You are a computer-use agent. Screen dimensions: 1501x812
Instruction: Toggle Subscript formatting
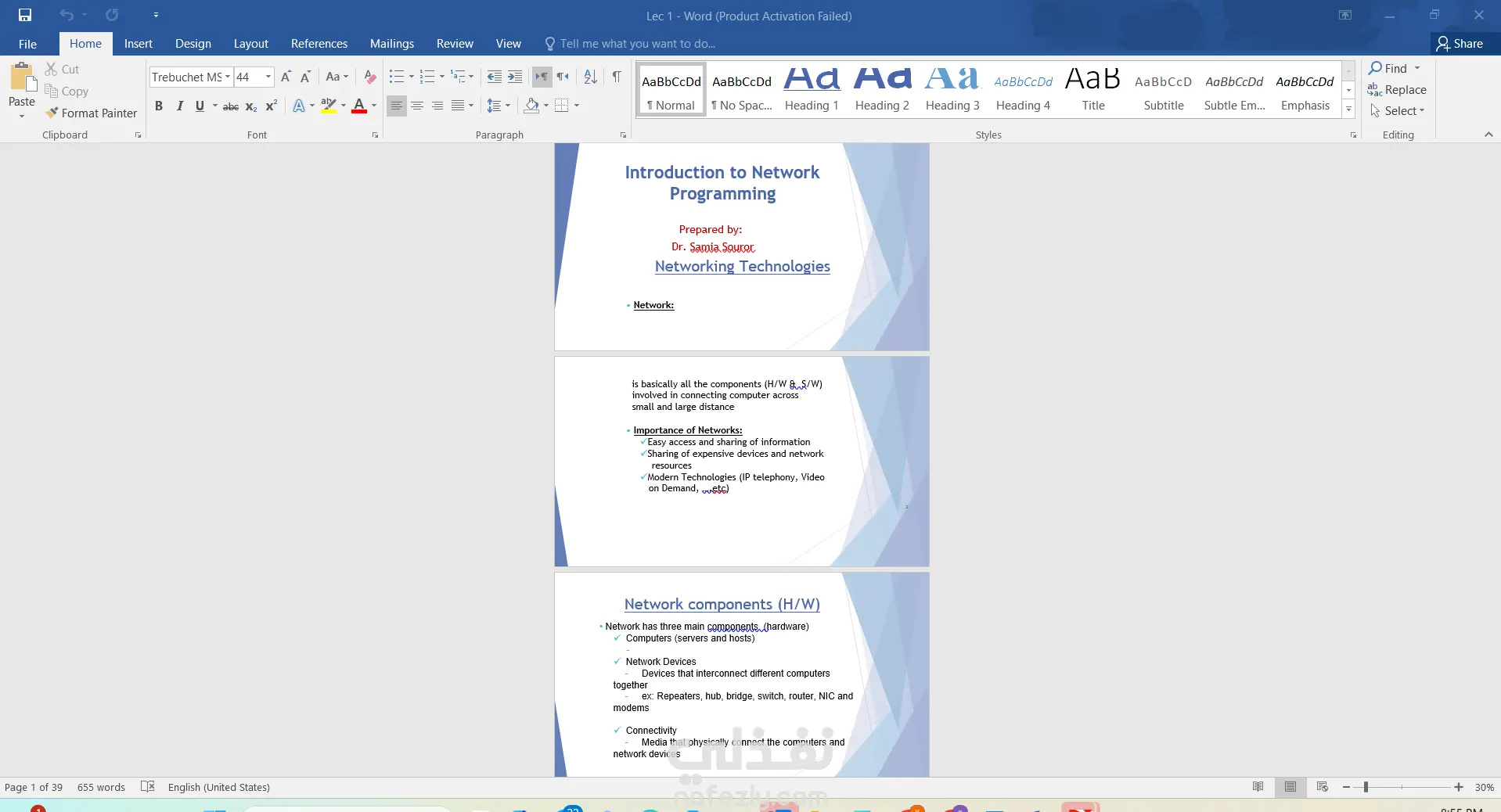[x=250, y=106]
